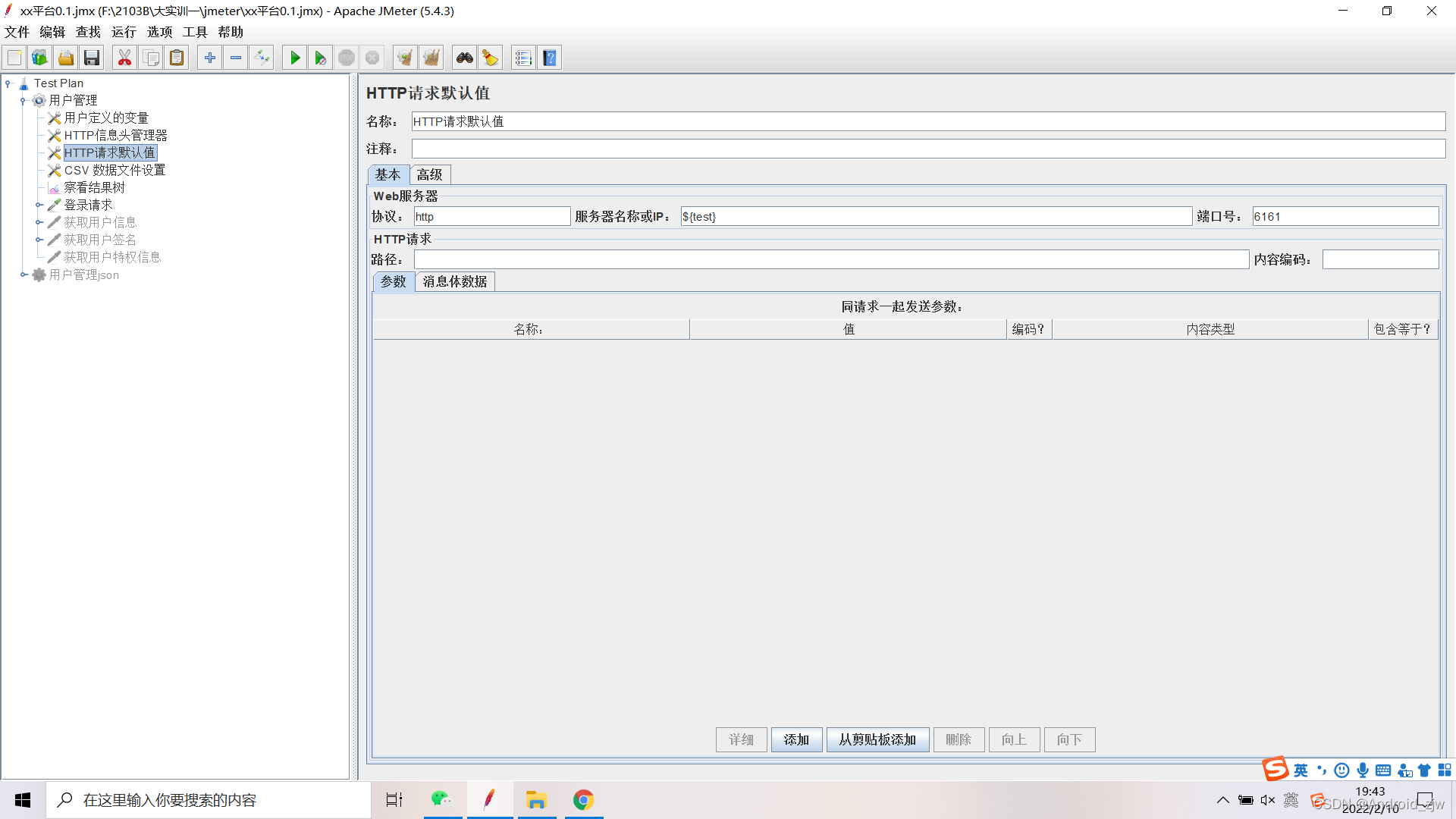
Task: Click the Search binoculars icon
Action: [464, 58]
